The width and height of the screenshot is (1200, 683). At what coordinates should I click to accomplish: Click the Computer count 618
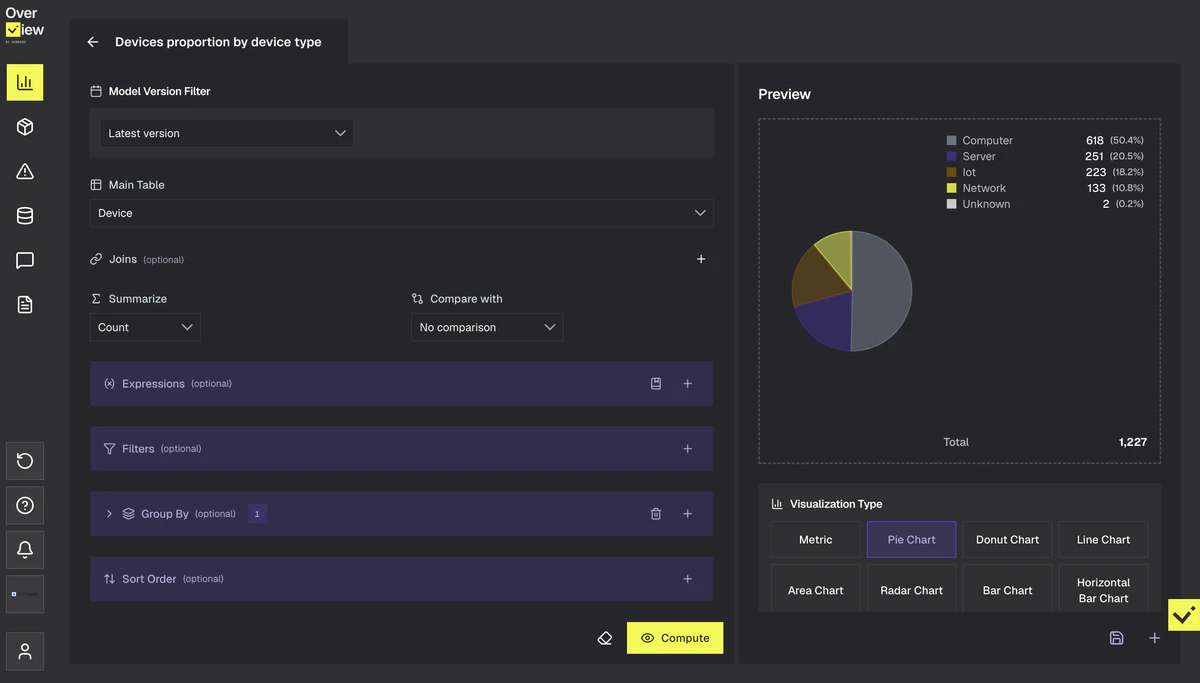1095,141
